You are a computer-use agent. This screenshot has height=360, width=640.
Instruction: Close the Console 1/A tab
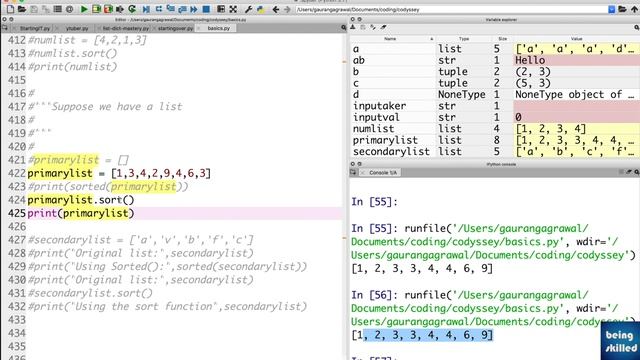[362, 173]
